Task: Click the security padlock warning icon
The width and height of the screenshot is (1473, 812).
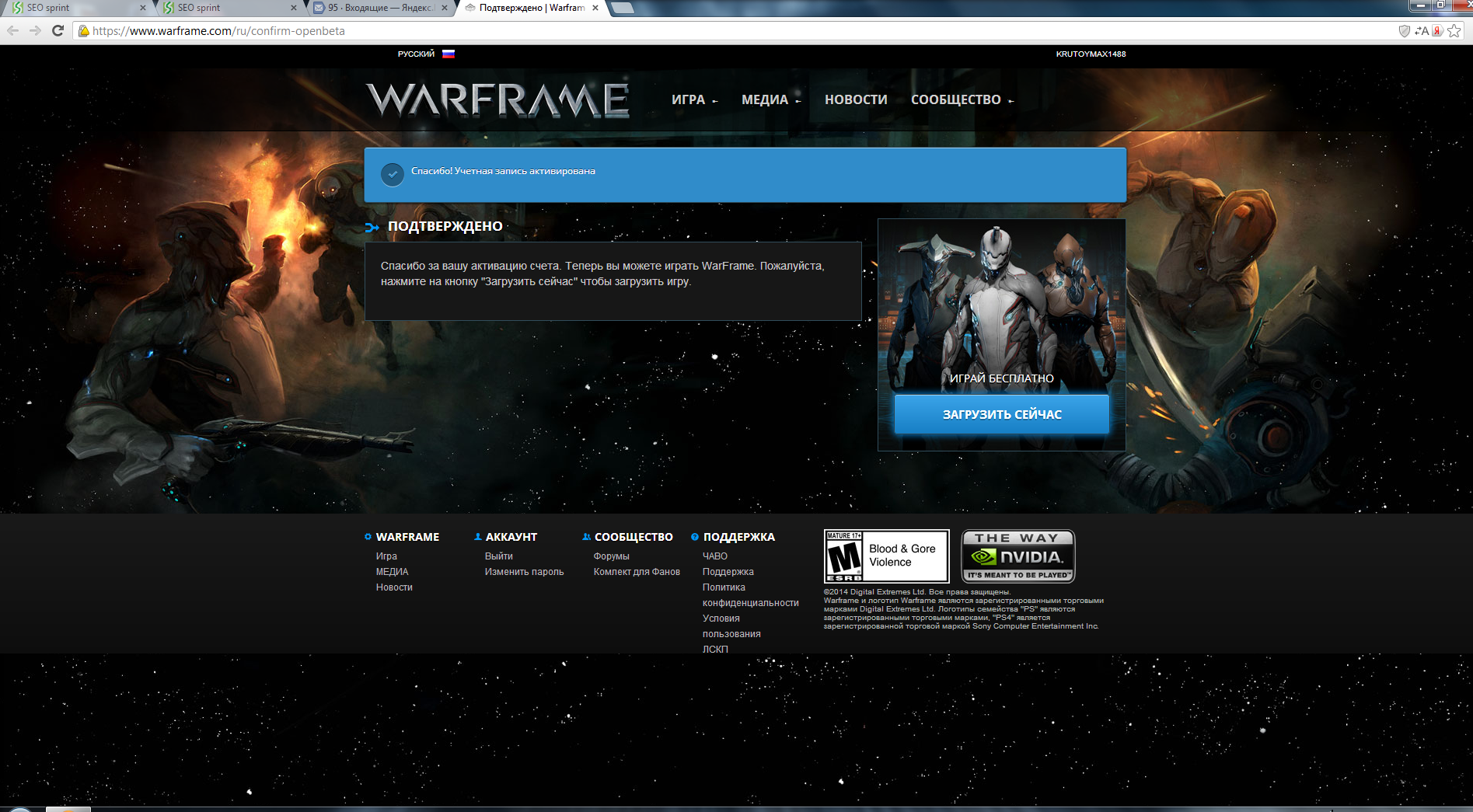Action: (83, 31)
